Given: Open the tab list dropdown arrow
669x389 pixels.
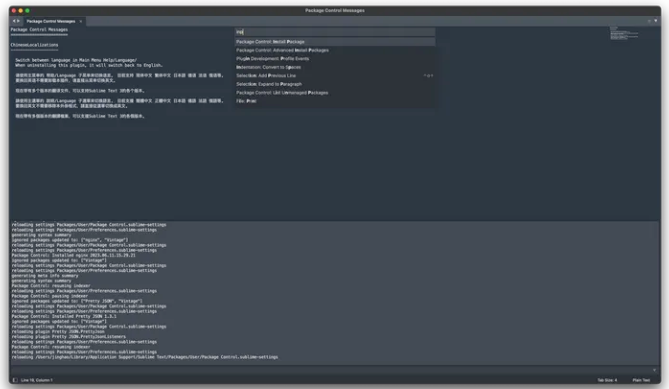Looking at the screenshot, I should coord(656,20).
